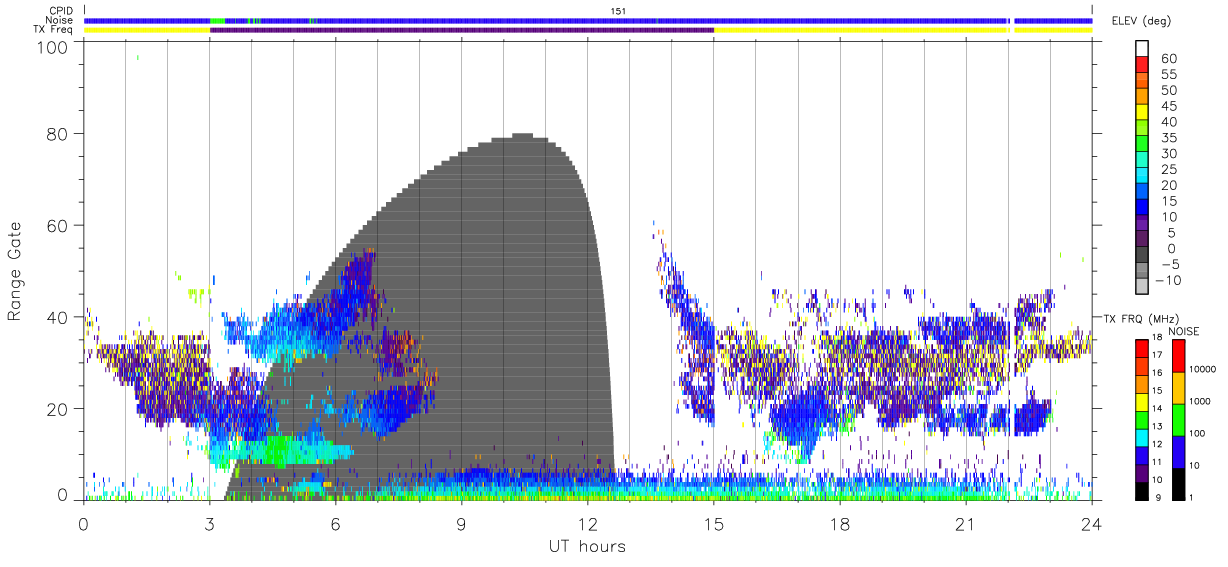Select the '45' label on ELEV colorbar
This screenshot has width=1228, height=567.
coord(1169,106)
